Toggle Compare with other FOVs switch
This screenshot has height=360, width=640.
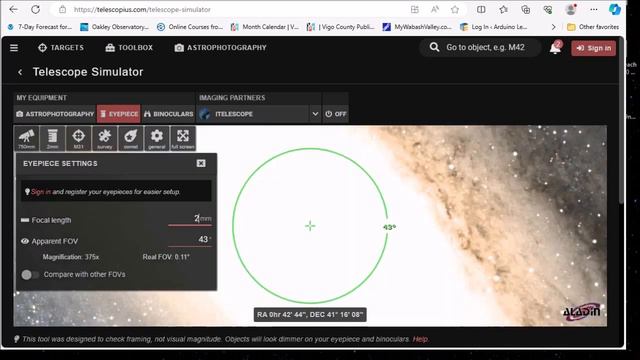[x=29, y=275]
